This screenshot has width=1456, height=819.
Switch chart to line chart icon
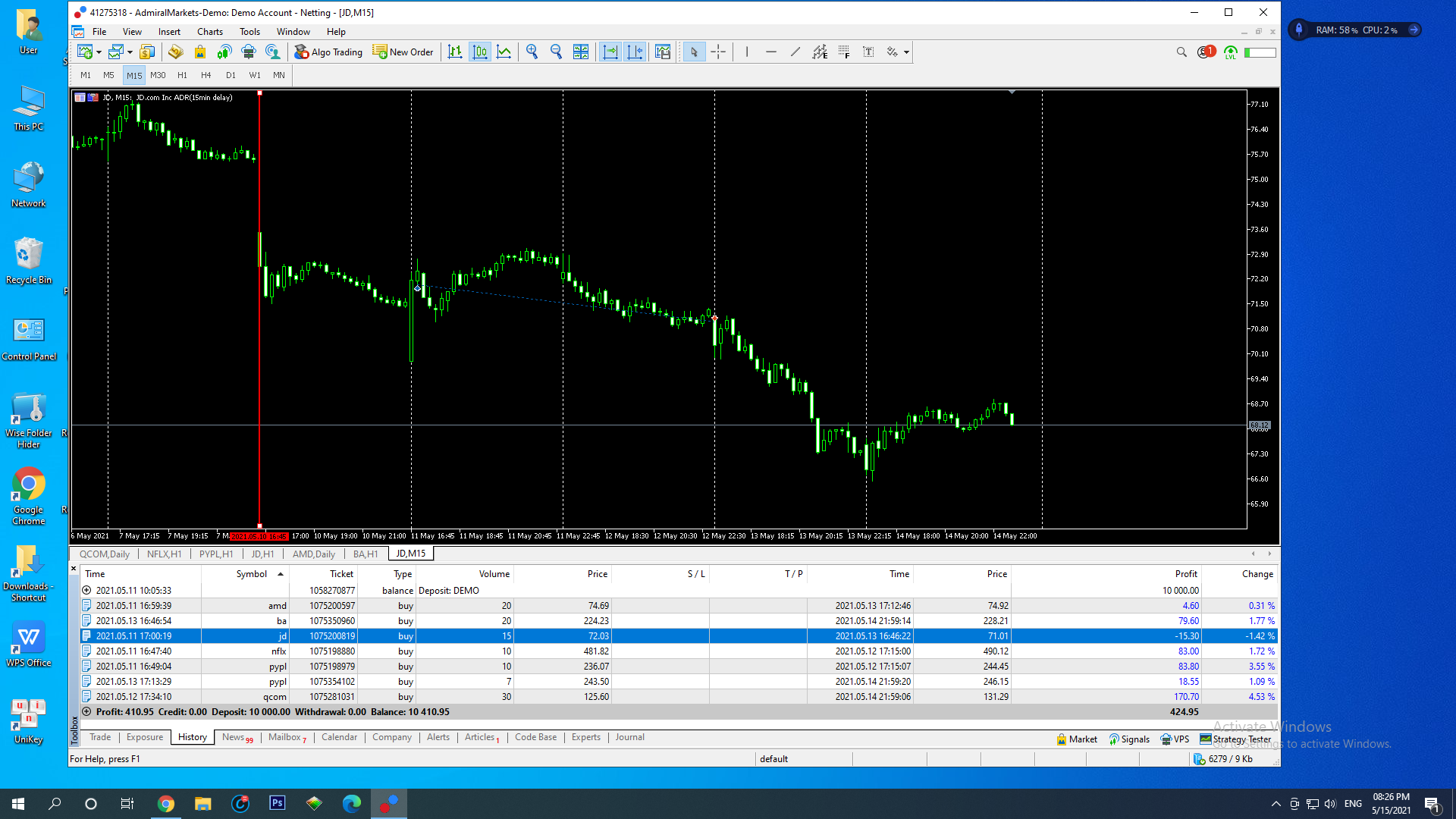(504, 52)
